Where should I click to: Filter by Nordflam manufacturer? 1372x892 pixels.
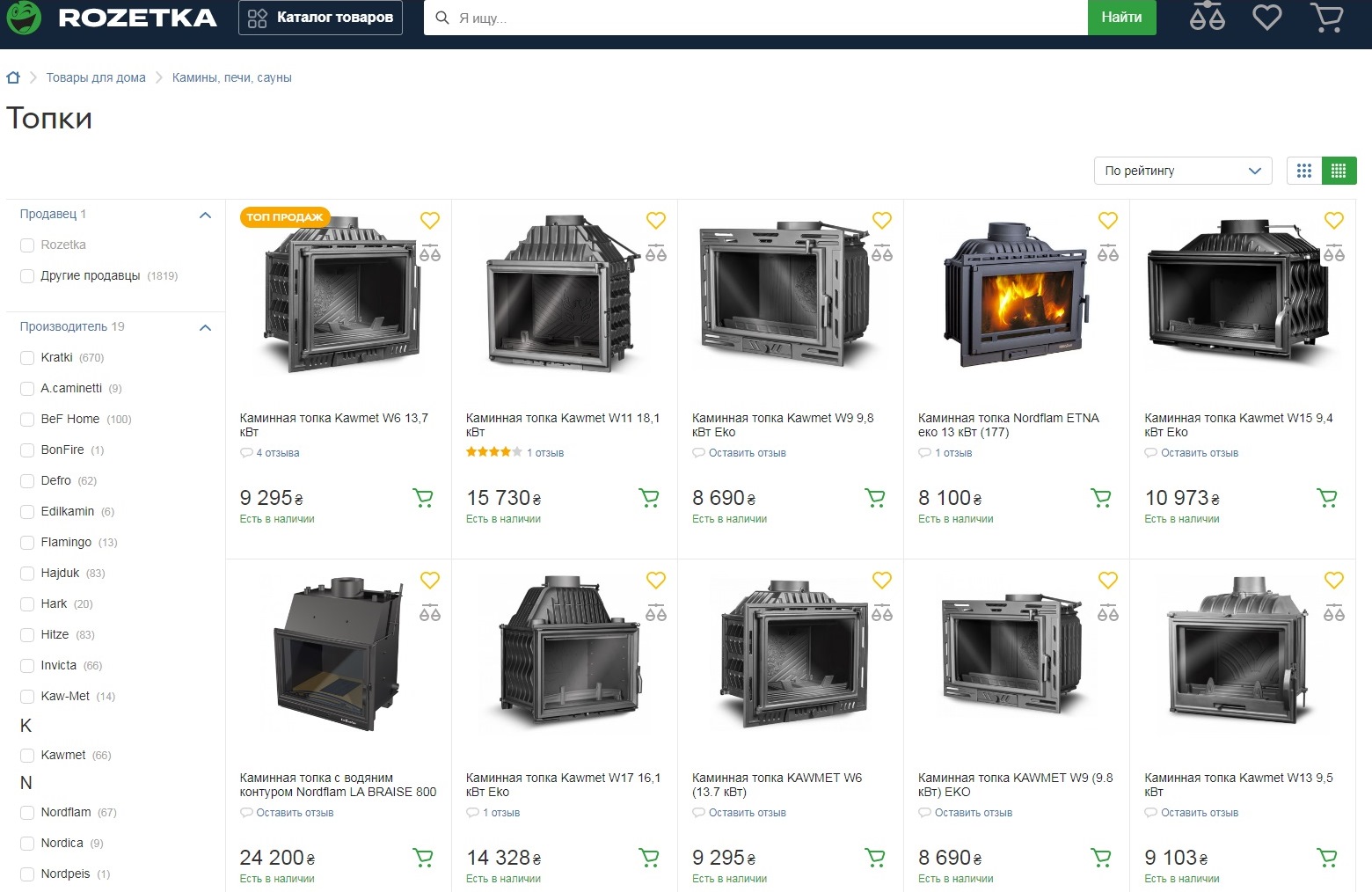tap(27, 813)
